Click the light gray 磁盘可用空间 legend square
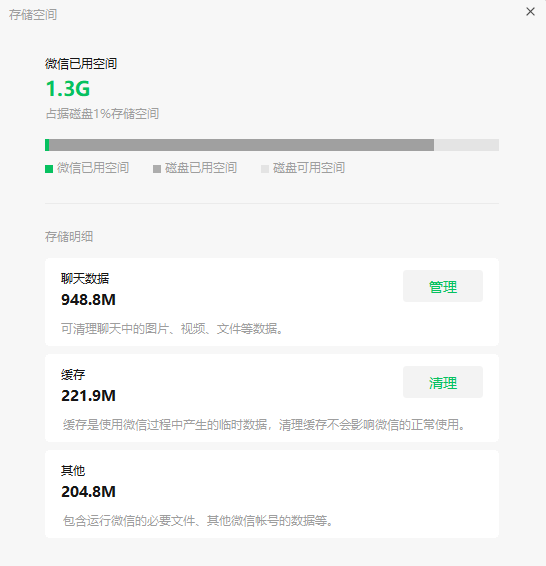 [265, 169]
